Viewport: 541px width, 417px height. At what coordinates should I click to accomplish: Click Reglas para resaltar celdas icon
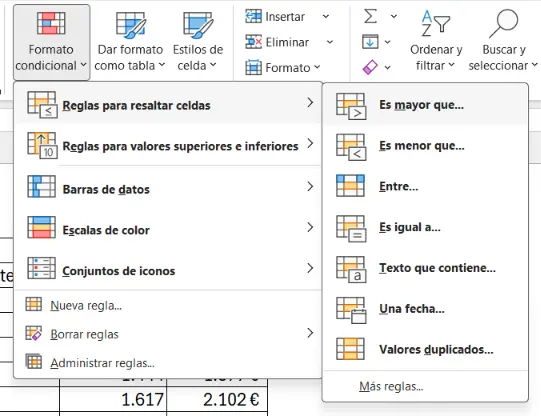(42, 105)
